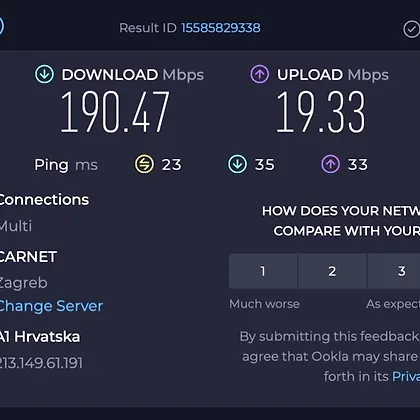Click the checkmark circle icon at top right

(x=412, y=30)
